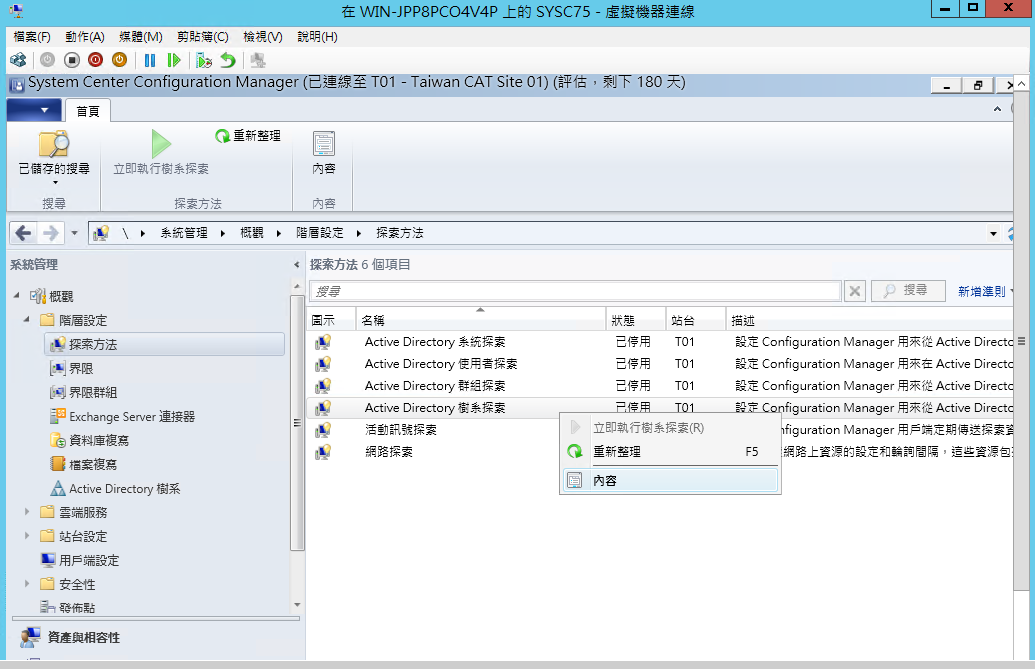The height and width of the screenshot is (669, 1035).
Task: Click the enhanced session icon in VM toolbar
Action: (258, 61)
